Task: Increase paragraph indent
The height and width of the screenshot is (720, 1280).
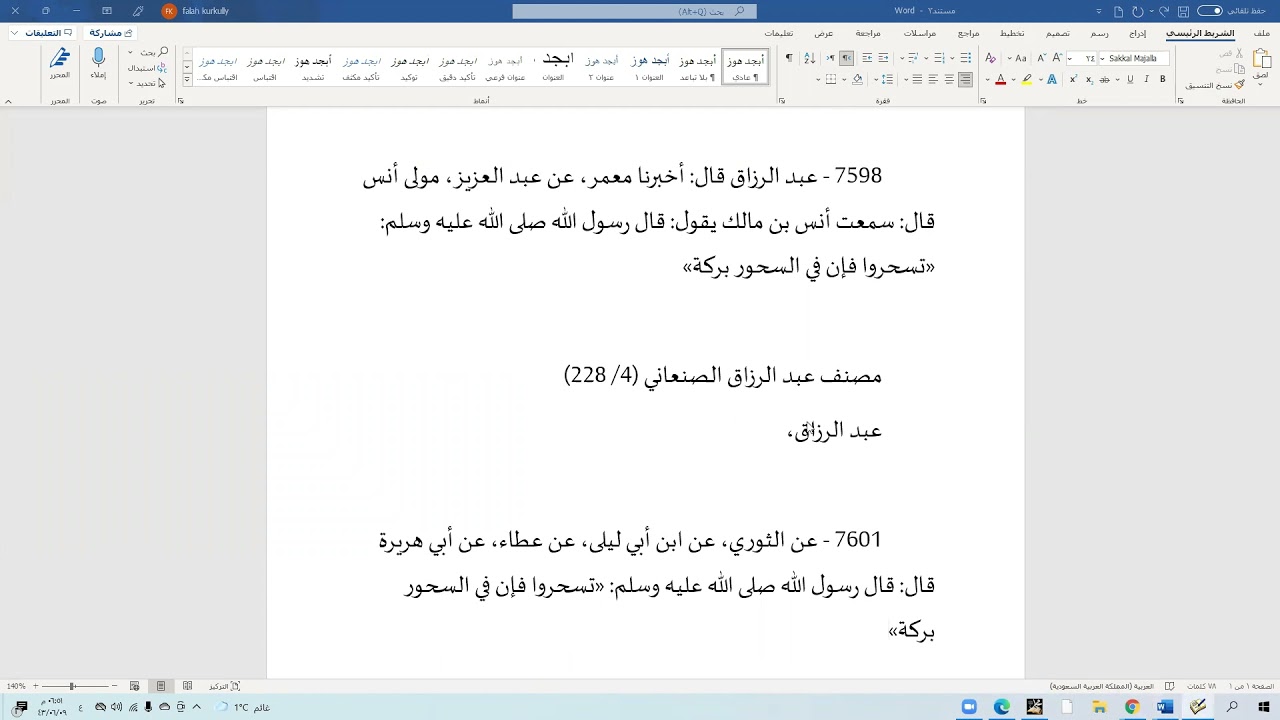Action: pyautogui.click(x=867, y=58)
